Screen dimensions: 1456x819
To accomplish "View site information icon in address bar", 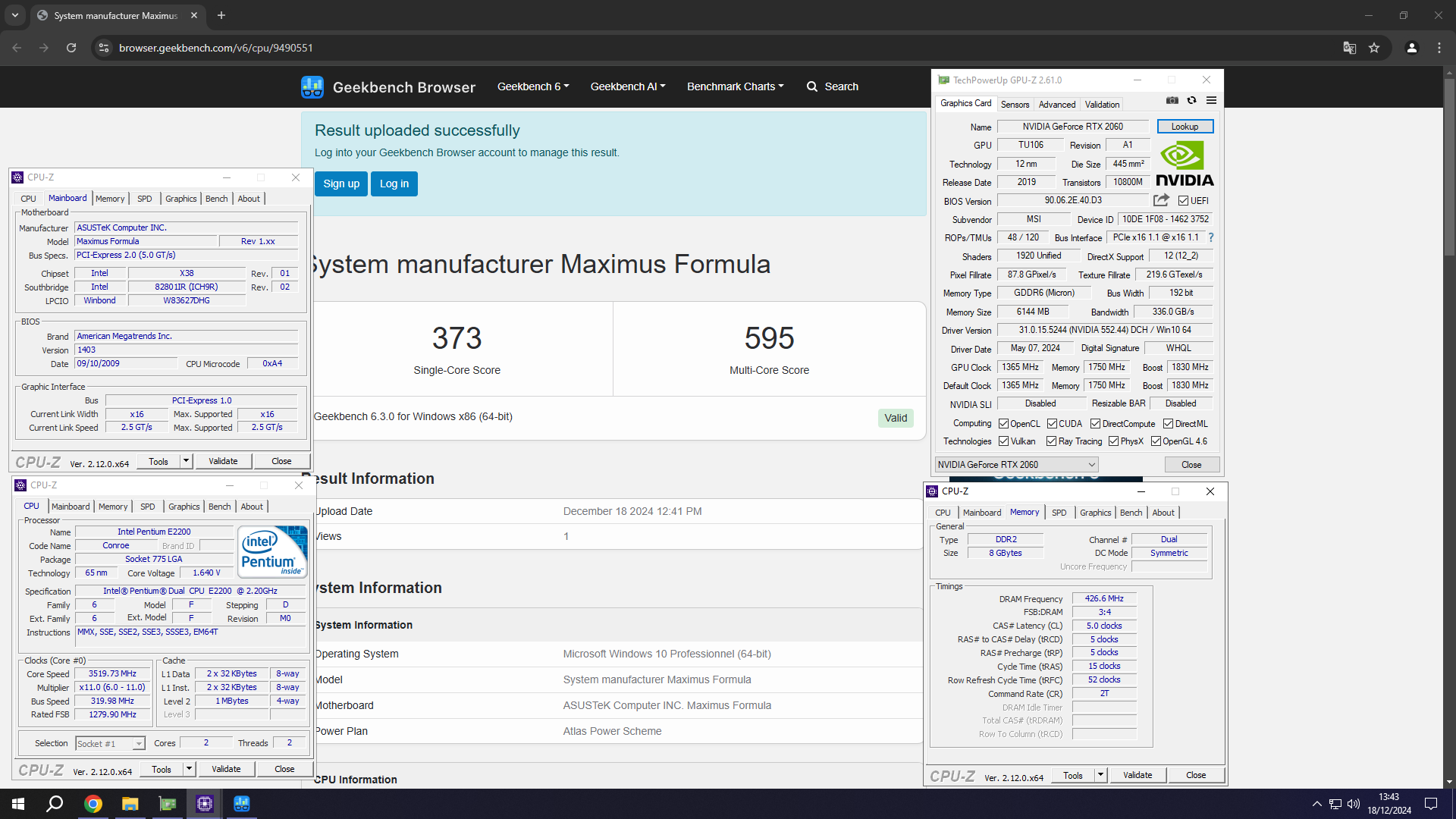I will (x=104, y=48).
